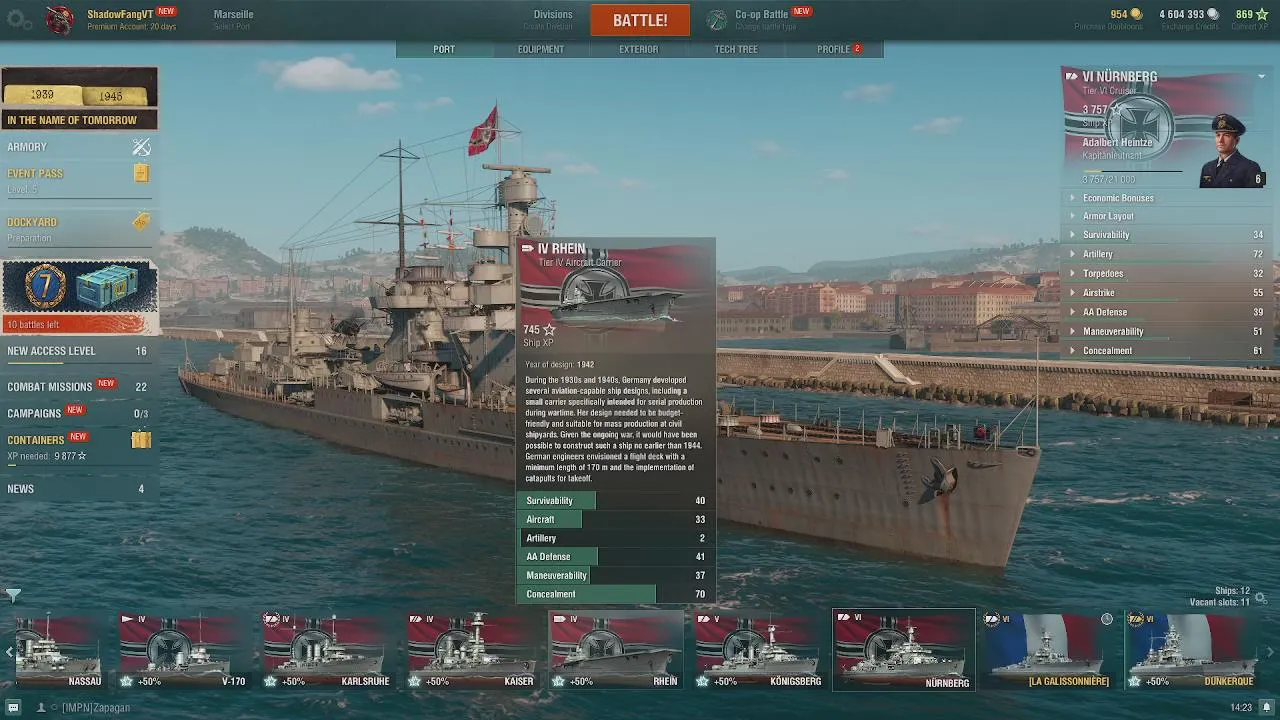Open carousel settings gear icon
Screen dimensions: 1280x720
pos(1260,598)
